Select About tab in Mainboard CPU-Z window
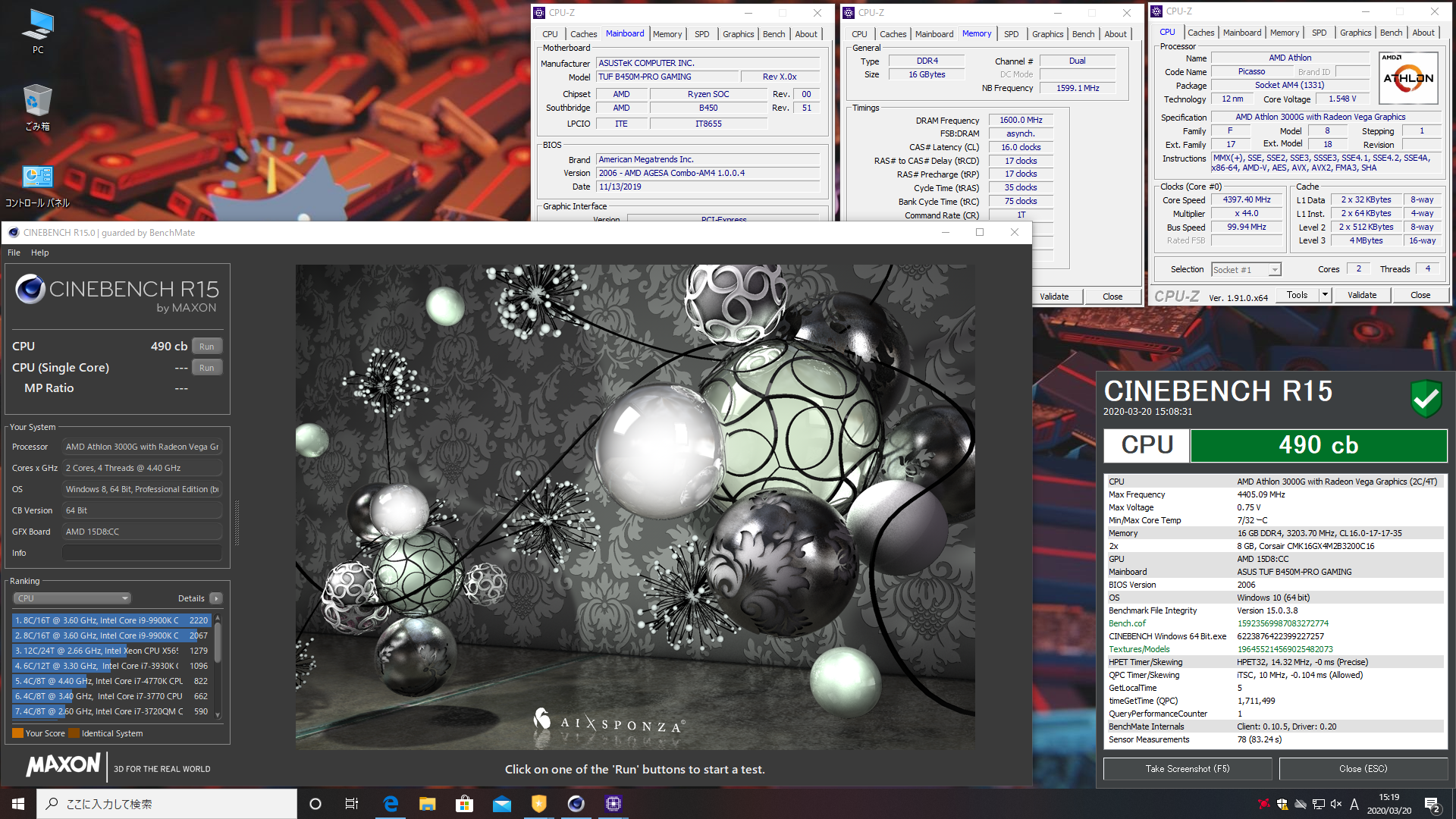1456x819 pixels. 806,34
